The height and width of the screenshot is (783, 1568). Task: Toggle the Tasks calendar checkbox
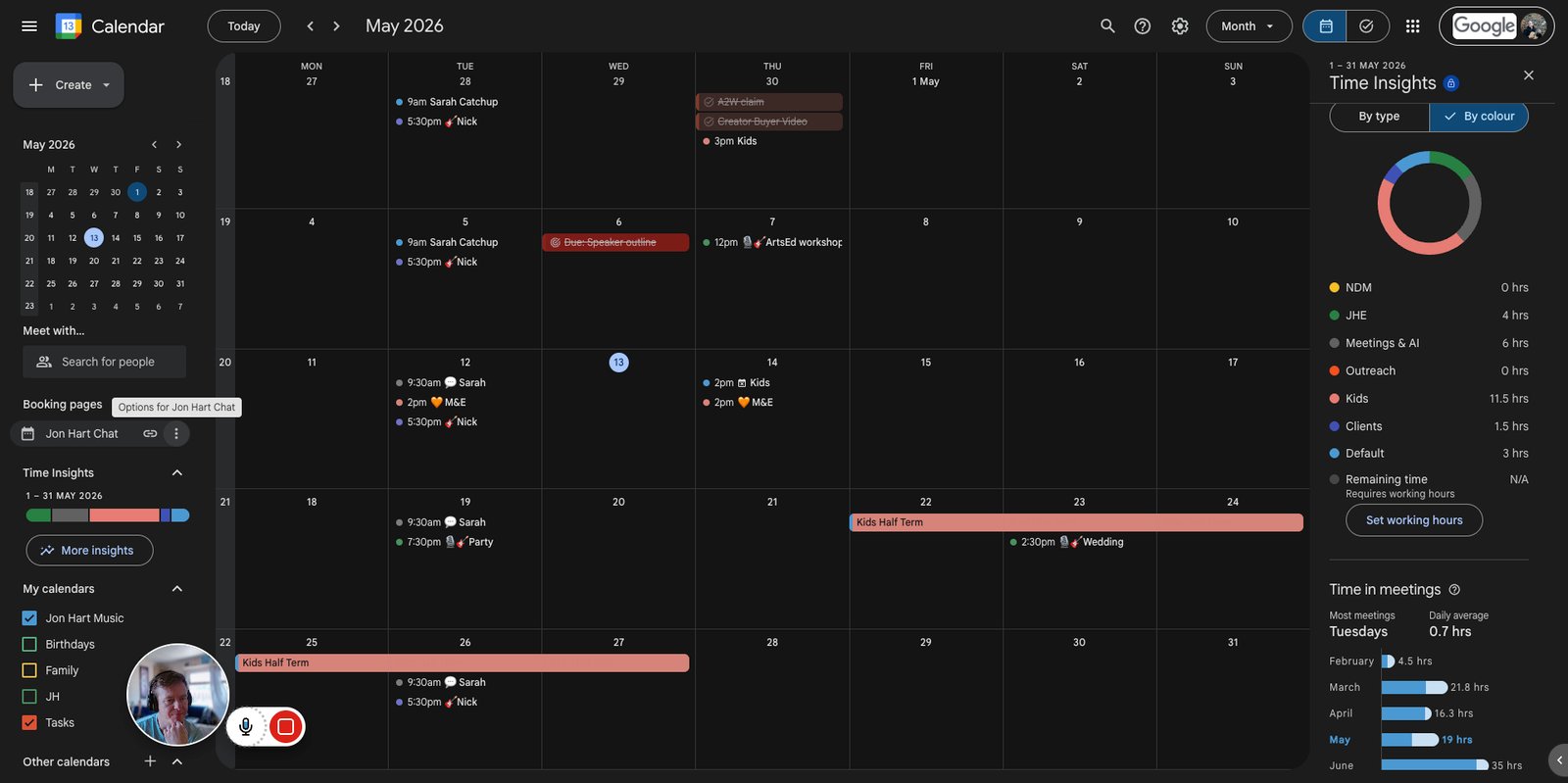[x=29, y=722]
